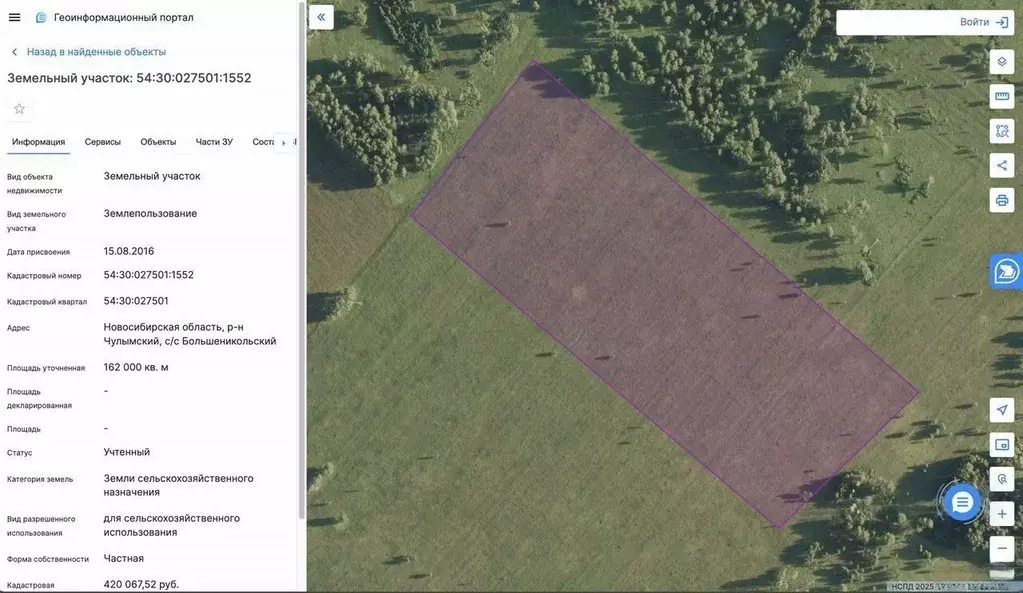Open the blue chat support bubble
This screenshot has width=1023, height=593.
click(x=962, y=502)
